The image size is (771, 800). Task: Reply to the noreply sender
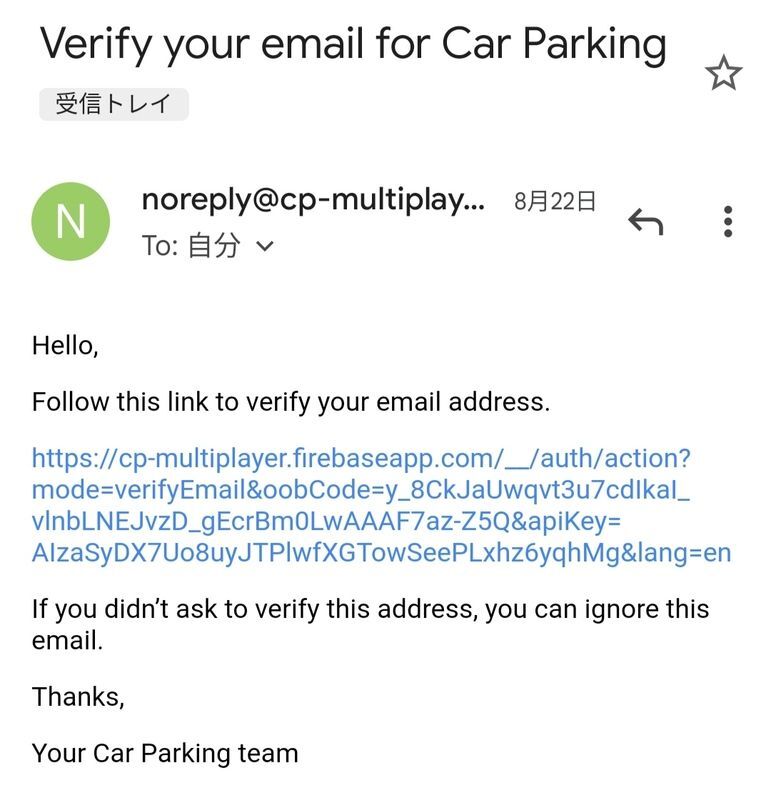tap(646, 222)
